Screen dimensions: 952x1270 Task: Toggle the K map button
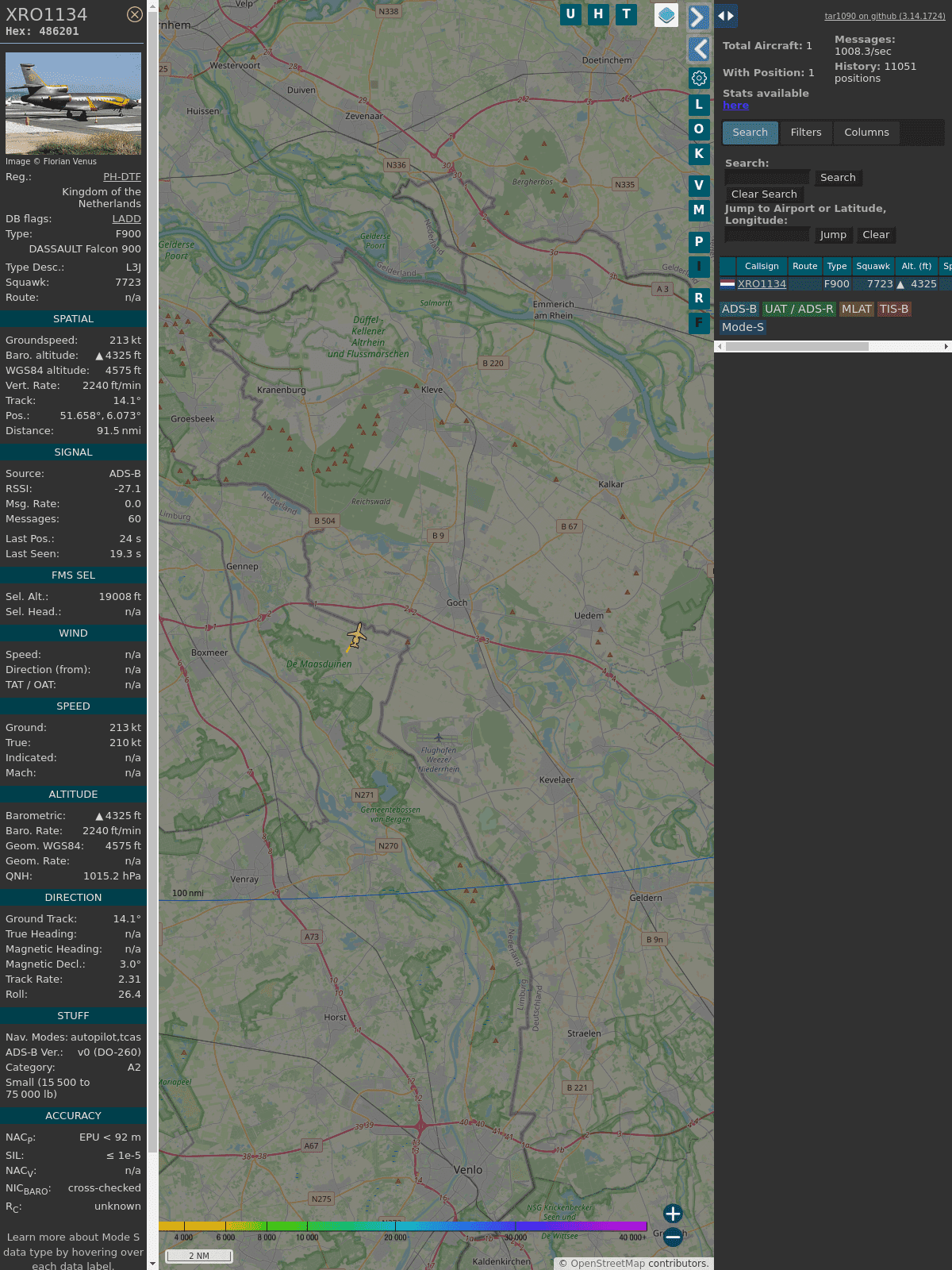[x=699, y=154]
